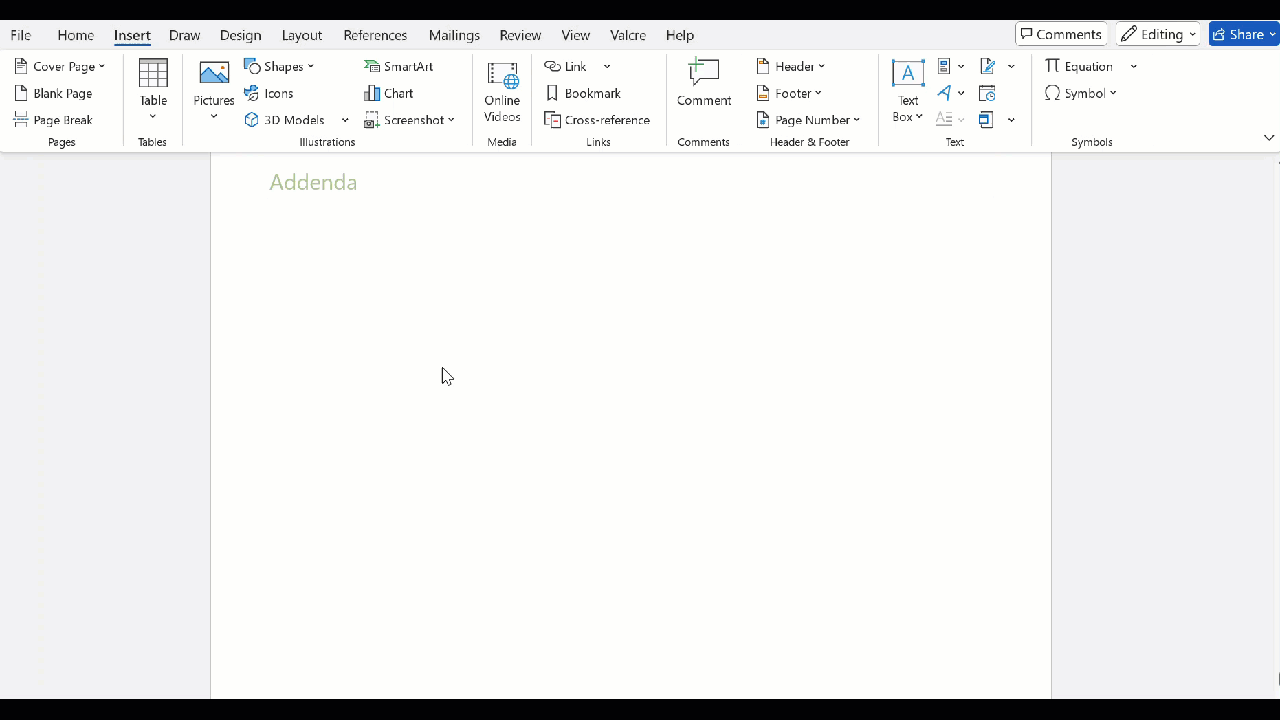Open the File tab
1280x720 pixels.
pos(21,35)
